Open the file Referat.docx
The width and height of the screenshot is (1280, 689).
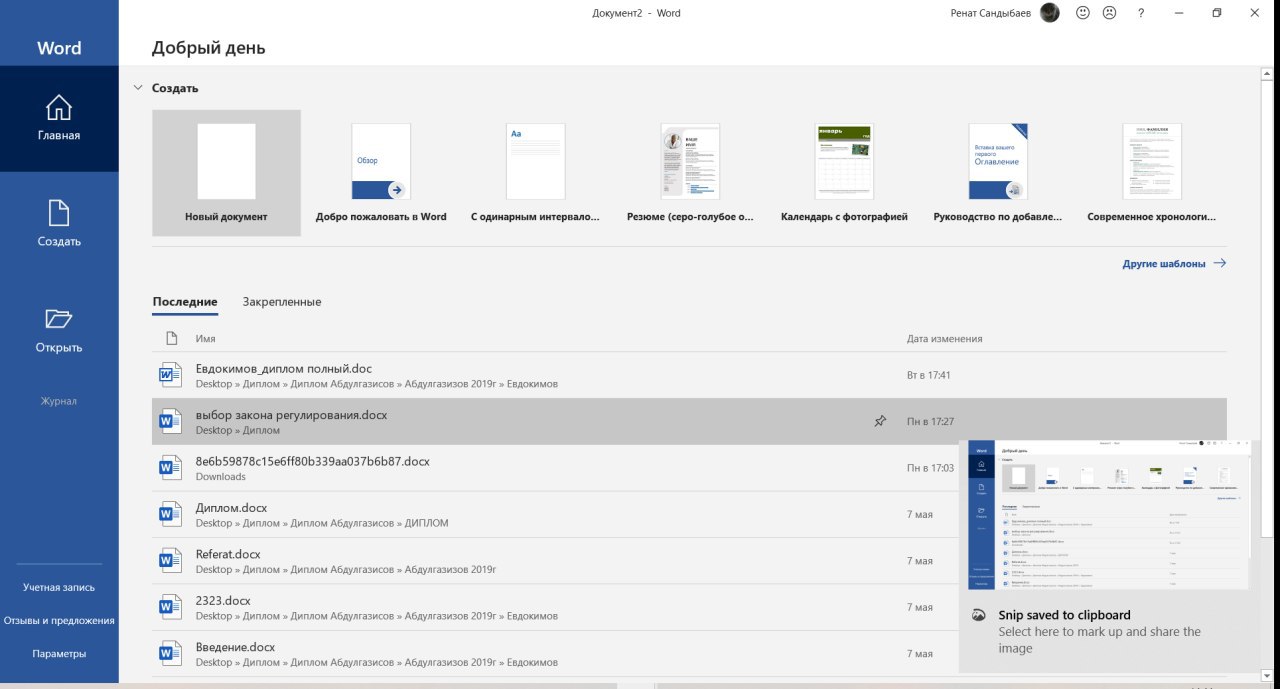(689, 560)
